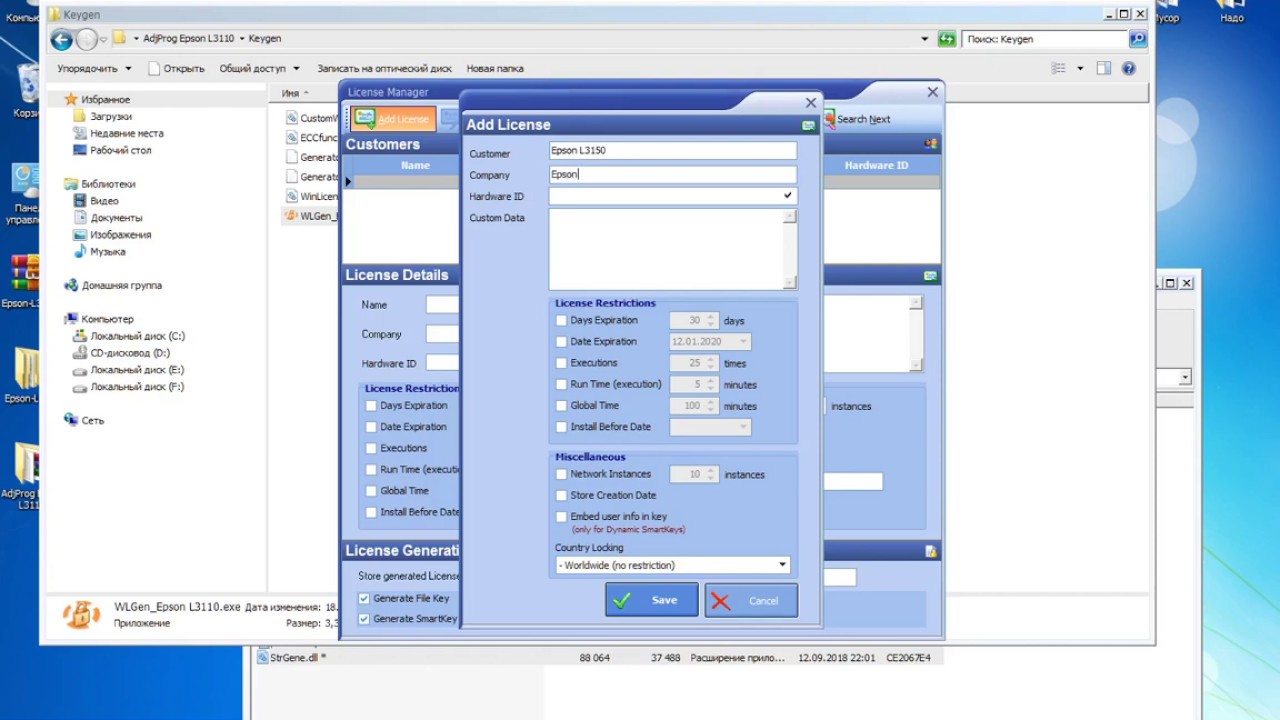Open the address bar history dropdown
Image resolution: width=1280 pixels, height=720 pixels.
pyautogui.click(x=925, y=39)
